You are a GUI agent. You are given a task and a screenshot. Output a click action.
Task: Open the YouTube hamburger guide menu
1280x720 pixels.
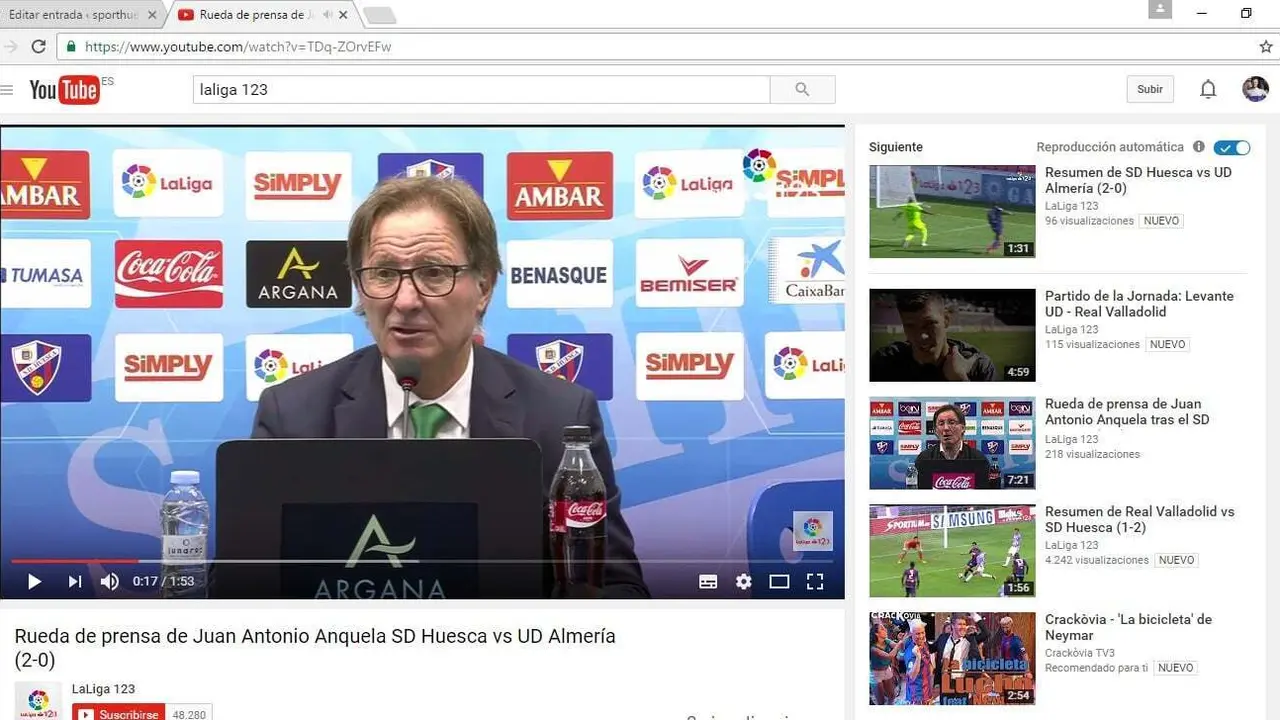tap(7, 90)
